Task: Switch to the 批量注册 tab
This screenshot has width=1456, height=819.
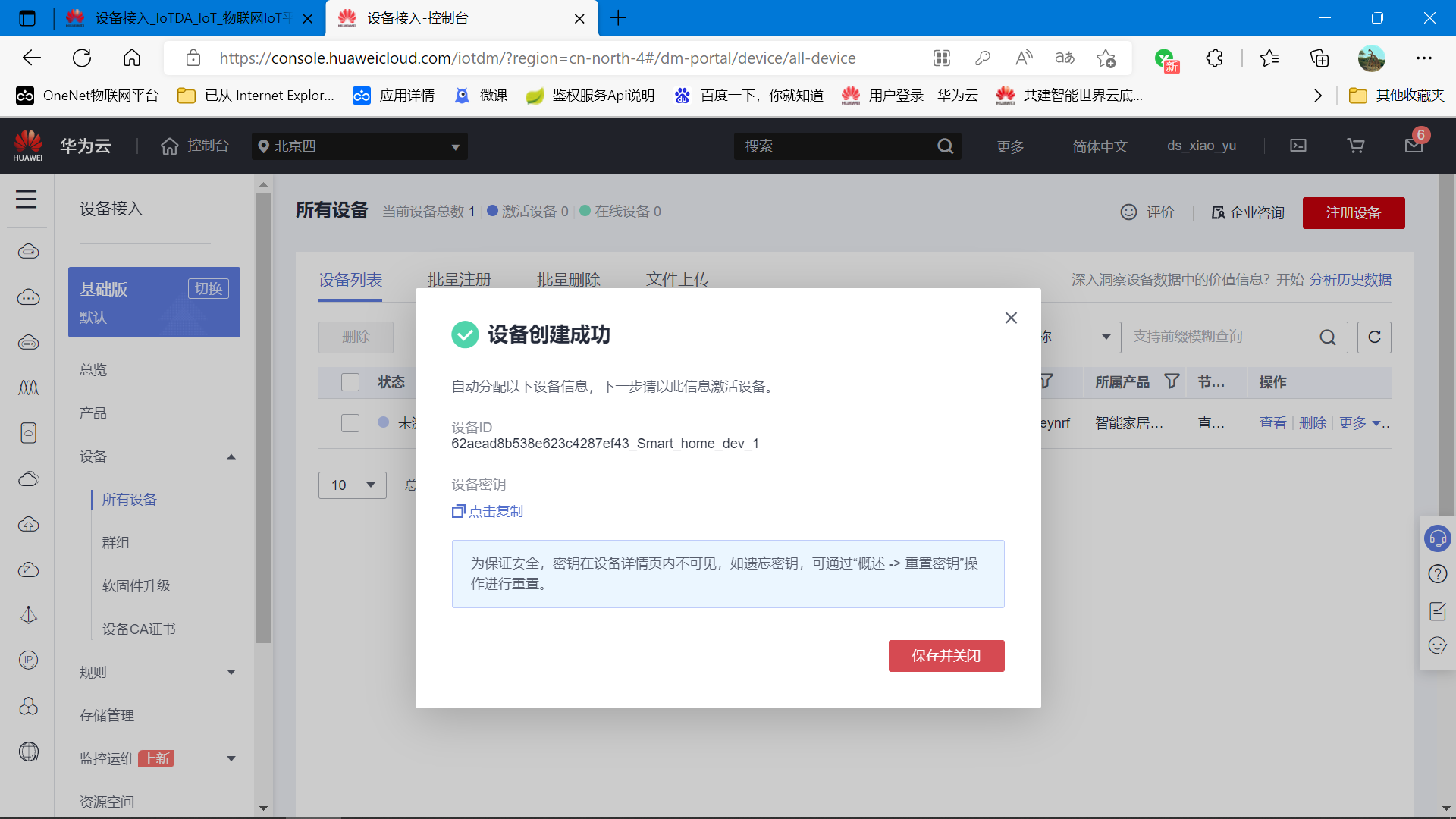Action: pos(460,280)
